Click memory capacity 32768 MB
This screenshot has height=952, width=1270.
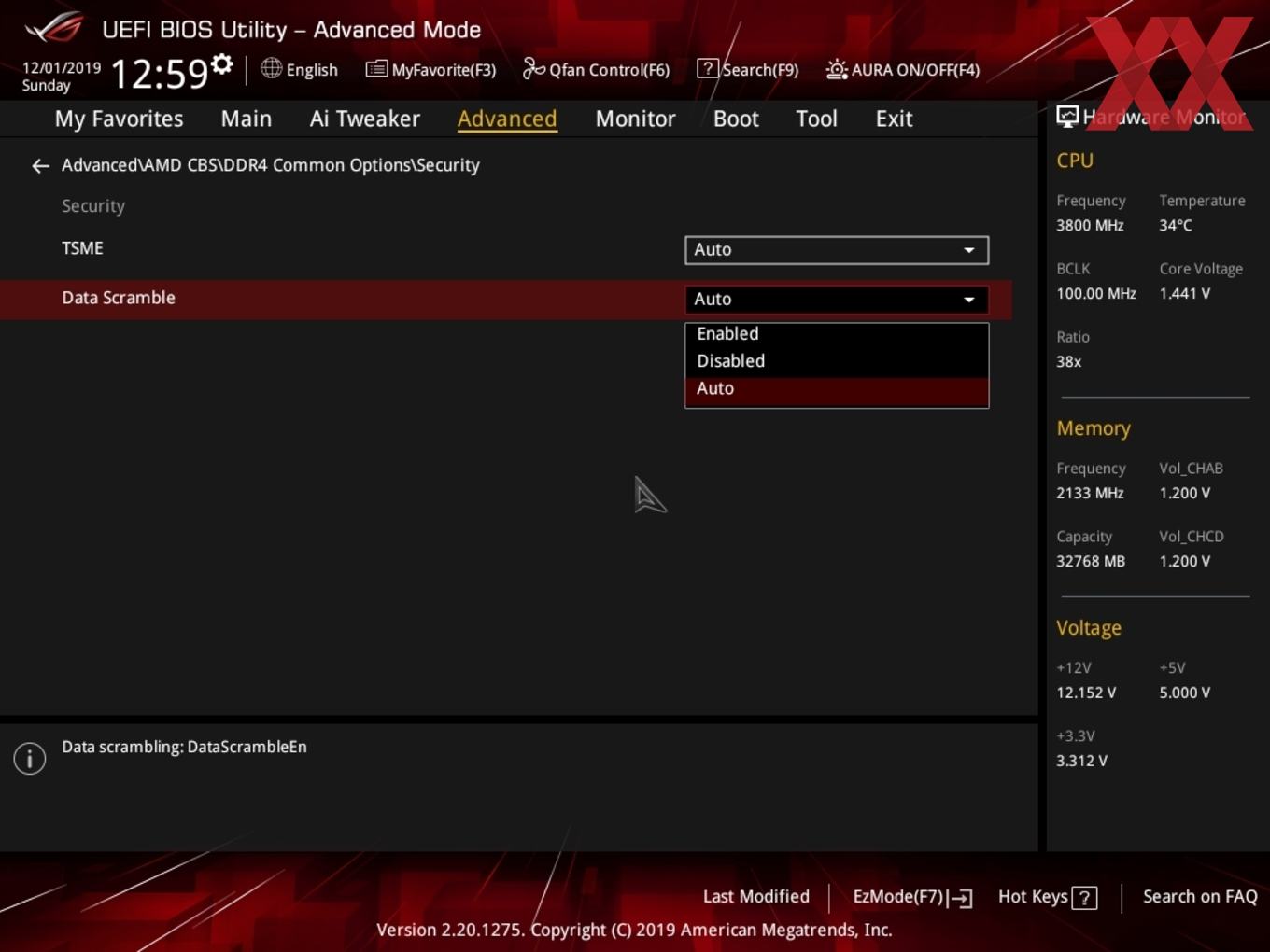[1091, 562]
